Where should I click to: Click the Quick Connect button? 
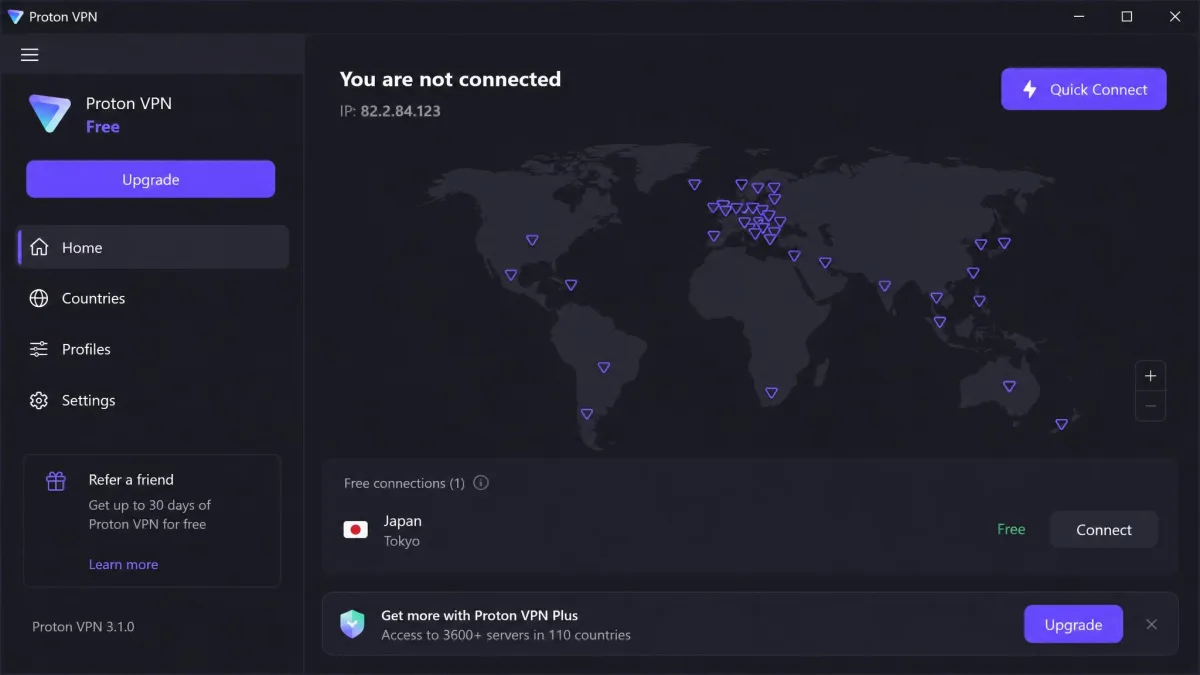click(x=1083, y=89)
